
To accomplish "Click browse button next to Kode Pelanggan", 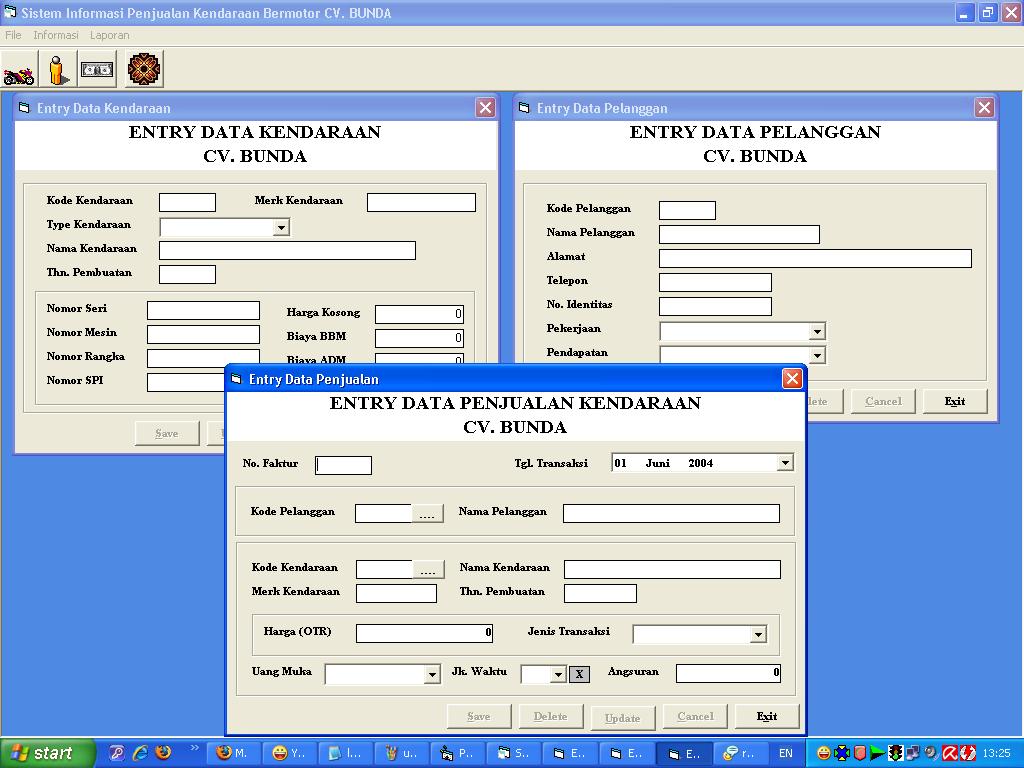I will tap(427, 513).
